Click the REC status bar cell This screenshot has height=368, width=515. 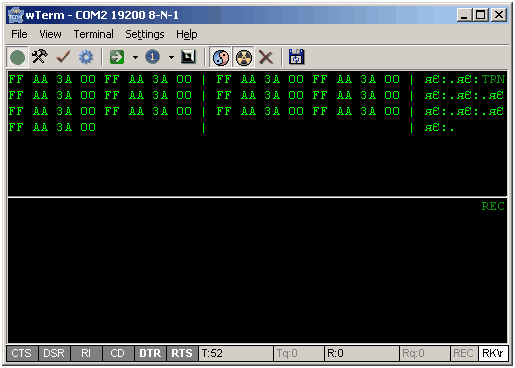pyautogui.click(x=463, y=353)
